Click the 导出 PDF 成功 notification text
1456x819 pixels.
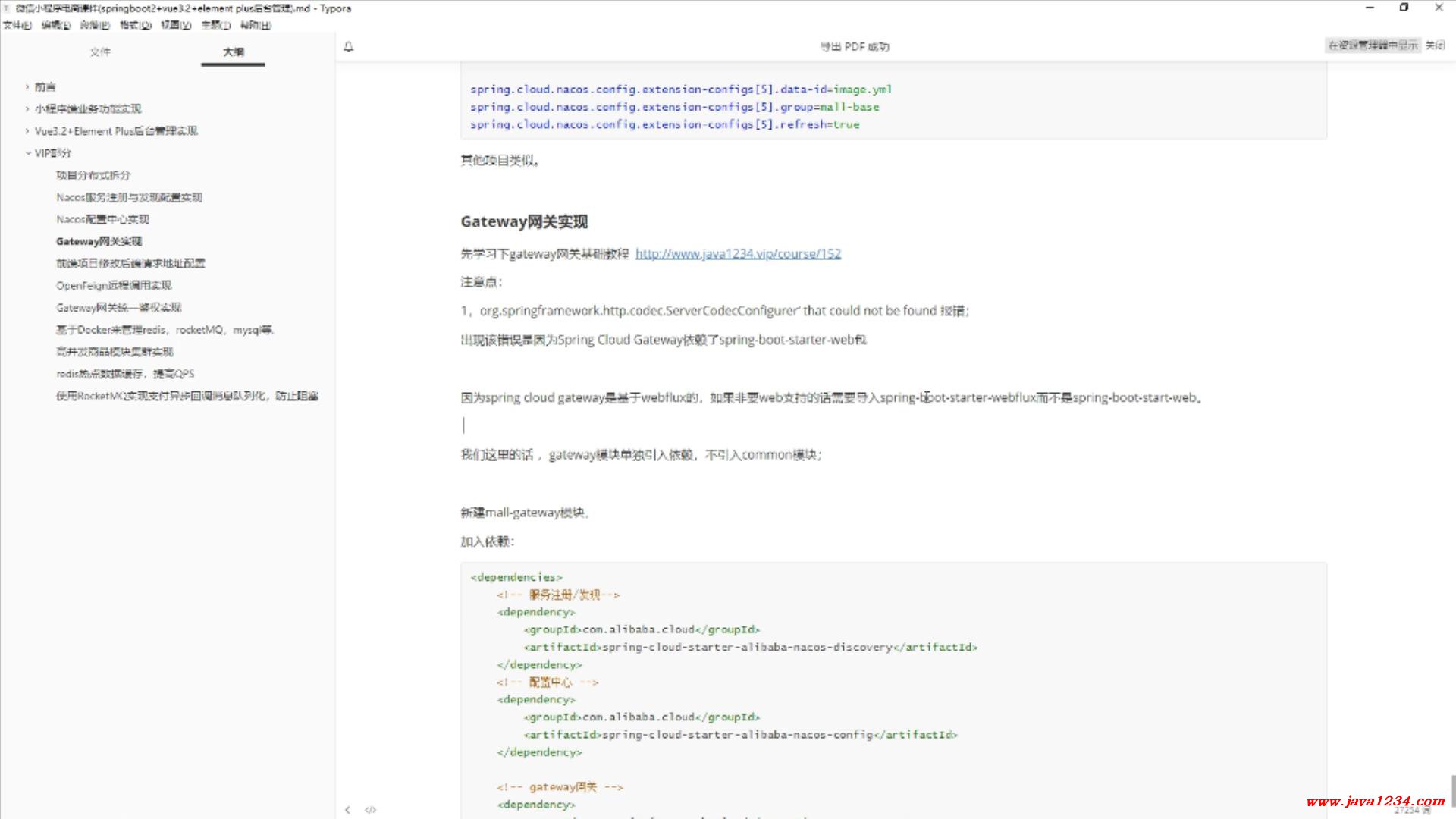pyautogui.click(x=855, y=47)
